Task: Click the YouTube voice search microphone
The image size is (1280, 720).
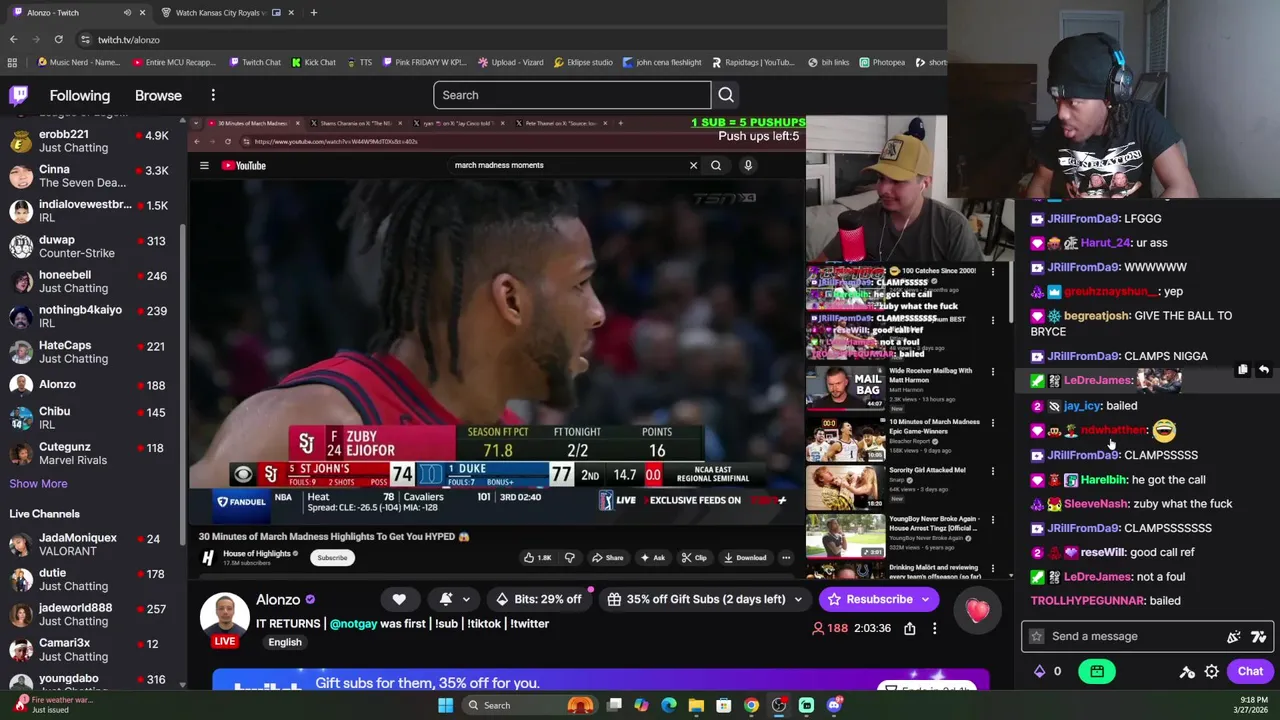Action: click(748, 165)
